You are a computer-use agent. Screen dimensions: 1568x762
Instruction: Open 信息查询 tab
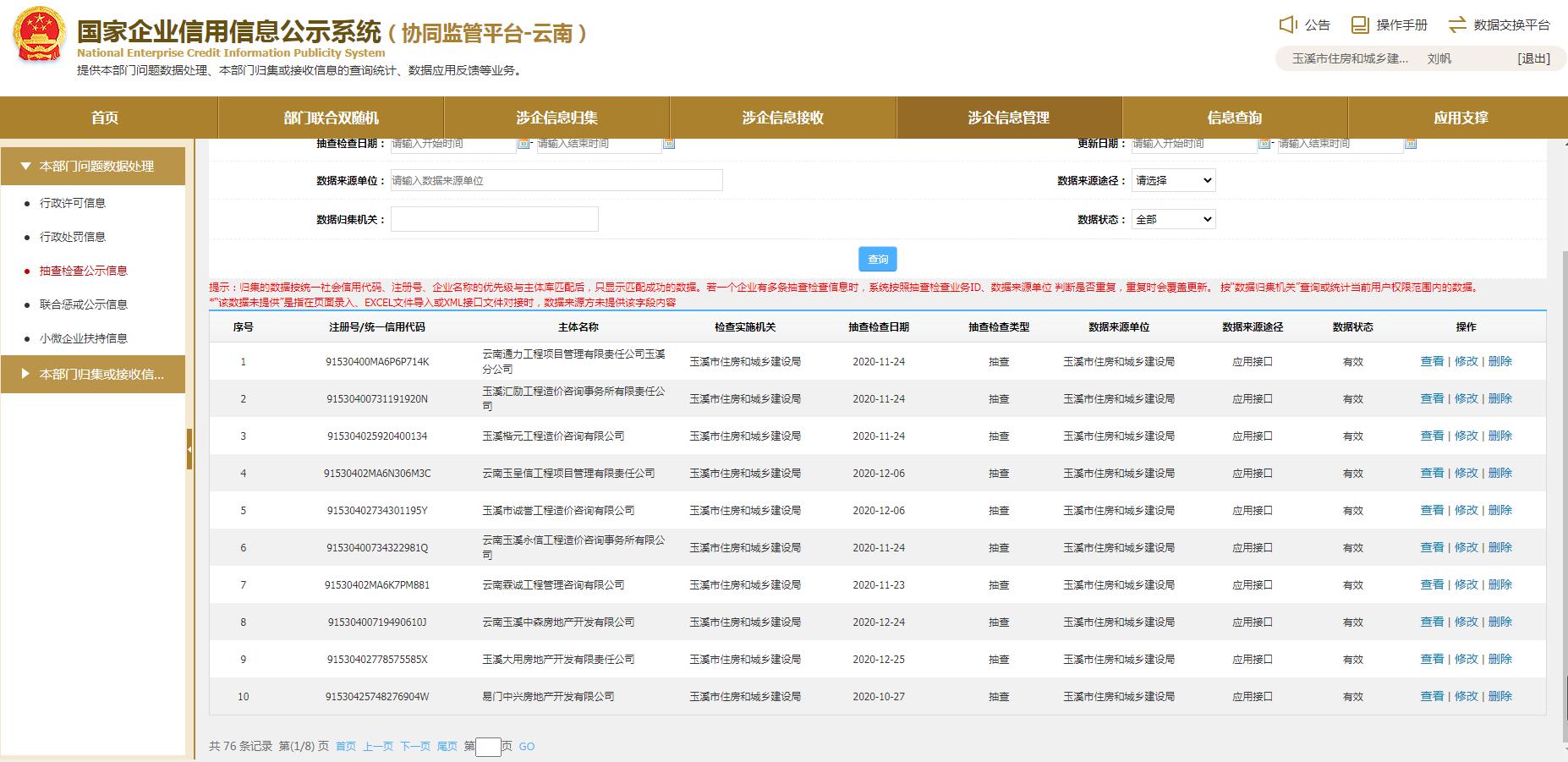tap(1234, 118)
